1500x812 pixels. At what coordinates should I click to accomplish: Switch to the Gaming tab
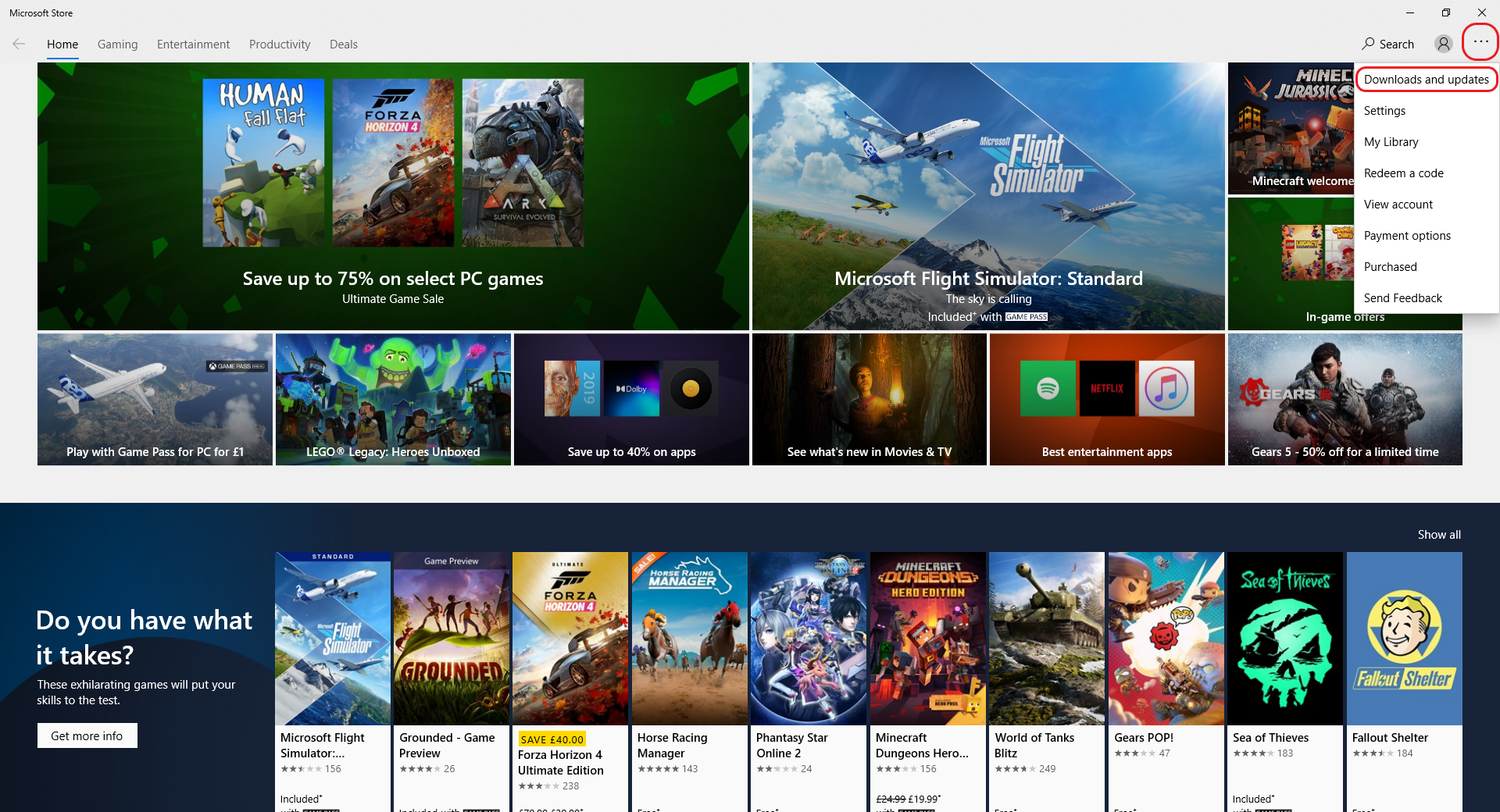pyautogui.click(x=117, y=45)
